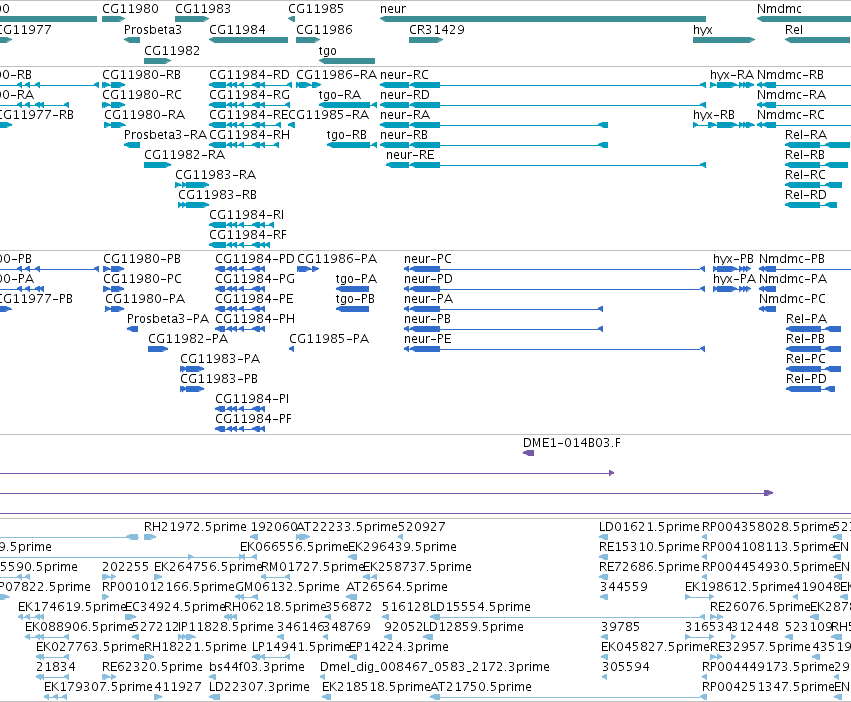Click protein label CG11982-PA
This screenshot has width=851, height=702.
(x=188, y=339)
